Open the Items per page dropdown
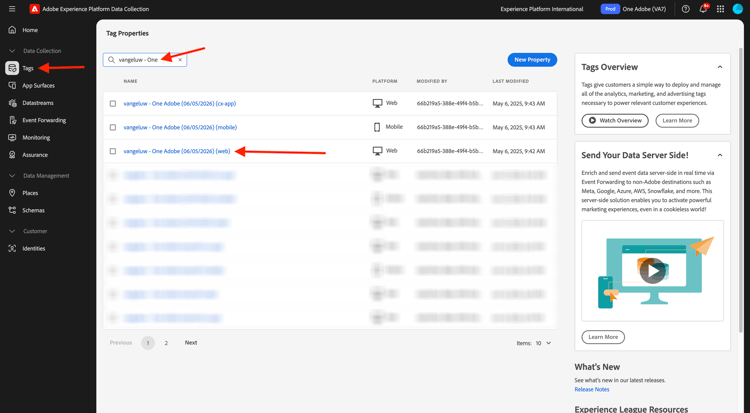This screenshot has height=413, width=750. [543, 343]
